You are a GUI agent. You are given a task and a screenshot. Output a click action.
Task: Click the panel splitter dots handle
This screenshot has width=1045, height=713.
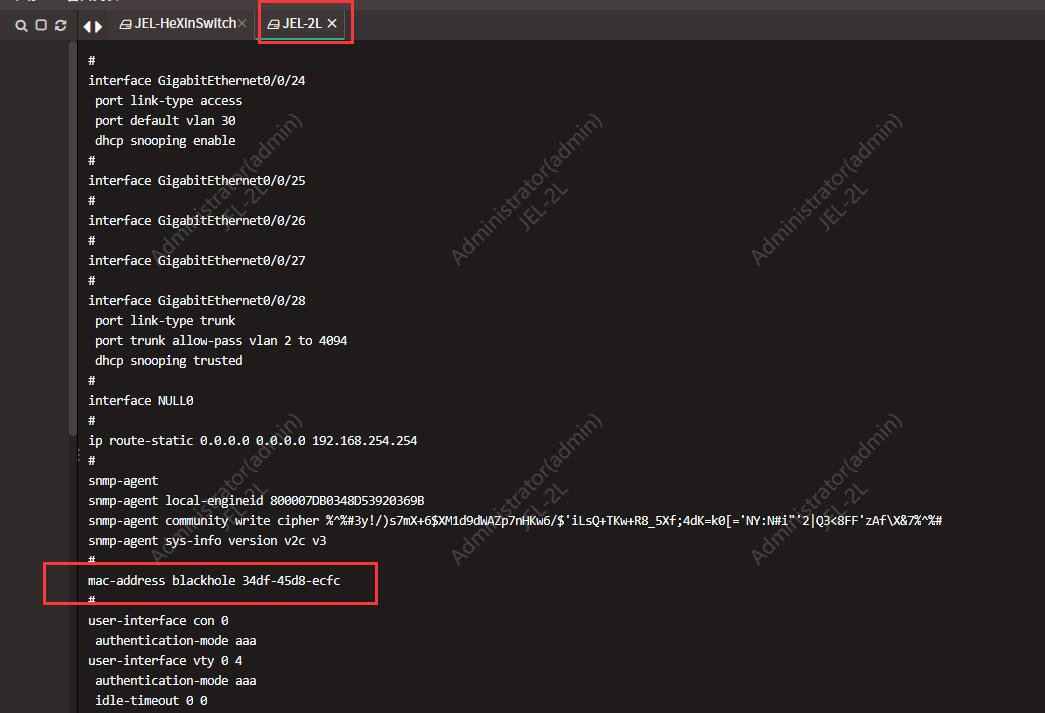[x=78, y=455]
